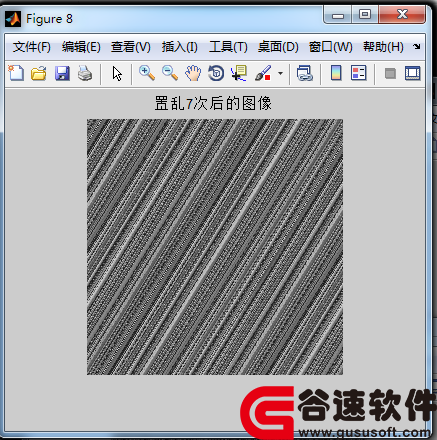The height and width of the screenshot is (440, 437).
Task: Insert a legend using the toolbar icon
Action: tap(359, 73)
